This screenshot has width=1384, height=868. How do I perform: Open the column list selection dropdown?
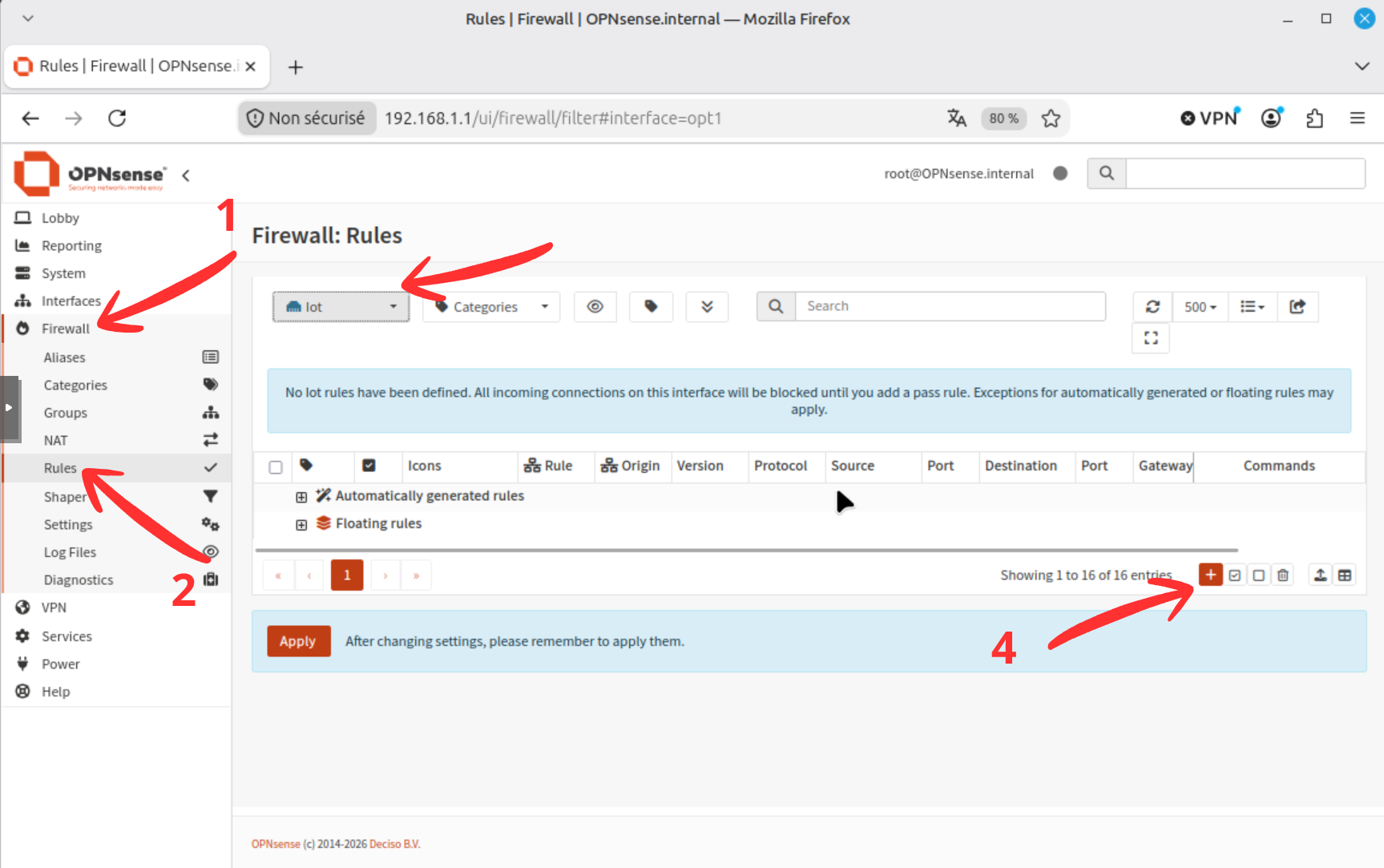click(x=1253, y=307)
